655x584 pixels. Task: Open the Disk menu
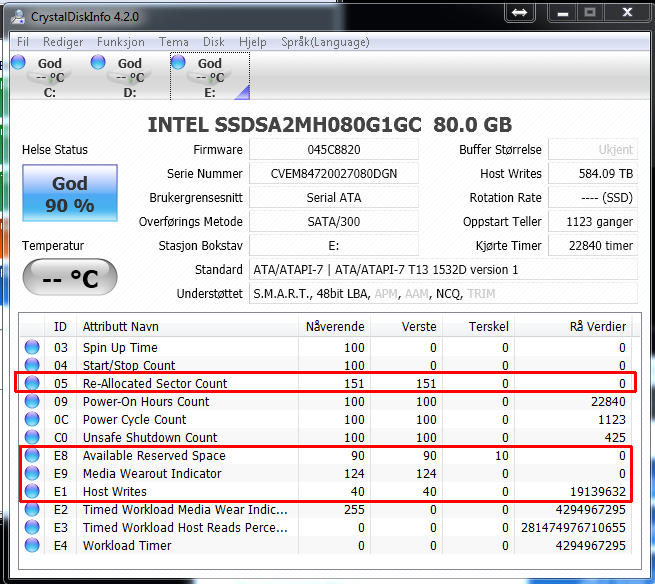pos(213,42)
